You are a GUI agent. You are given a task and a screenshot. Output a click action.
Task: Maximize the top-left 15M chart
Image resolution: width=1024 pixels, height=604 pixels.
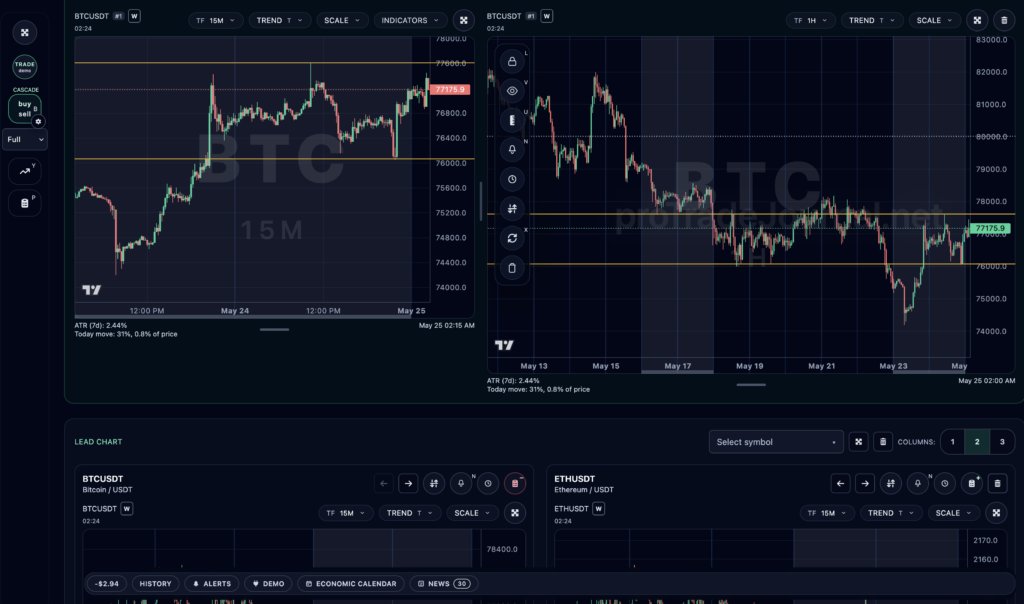tap(464, 20)
